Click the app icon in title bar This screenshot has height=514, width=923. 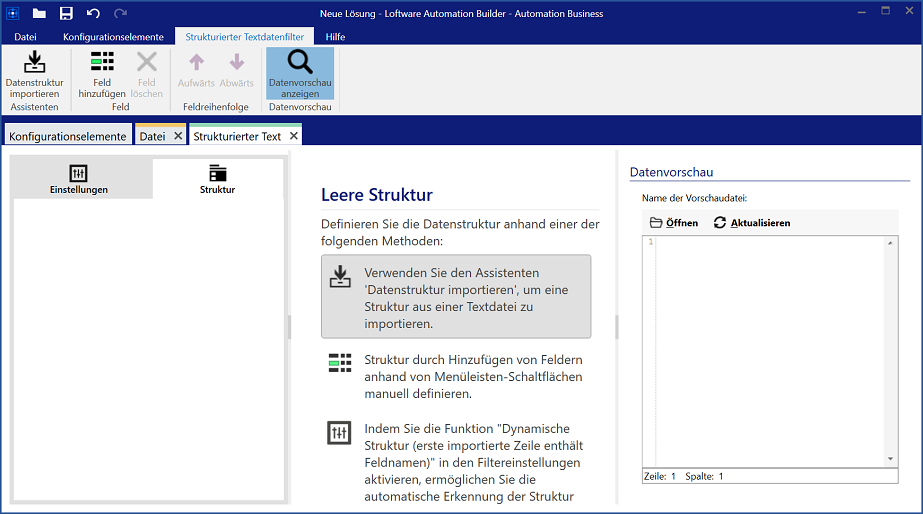click(13, 13)
